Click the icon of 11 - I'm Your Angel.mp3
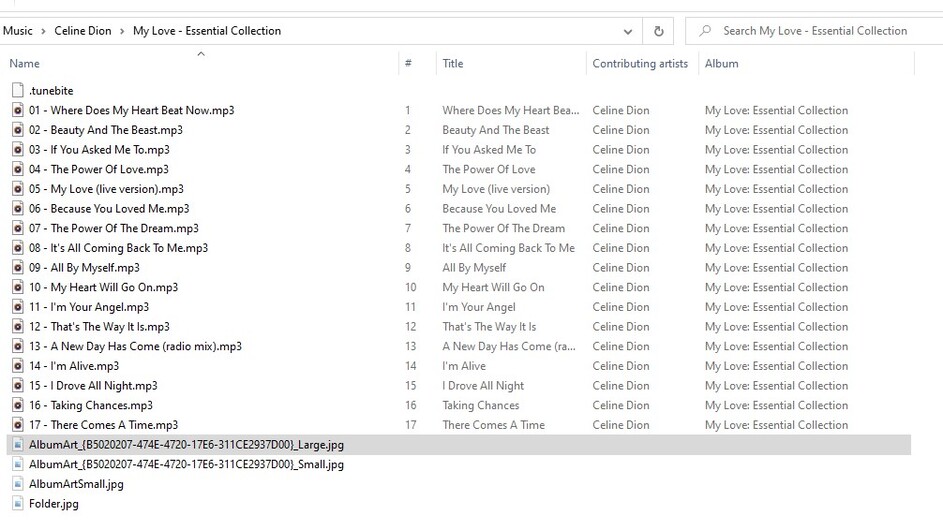The width and height of the screenshot is (943, 530). (x=18, y=307)
